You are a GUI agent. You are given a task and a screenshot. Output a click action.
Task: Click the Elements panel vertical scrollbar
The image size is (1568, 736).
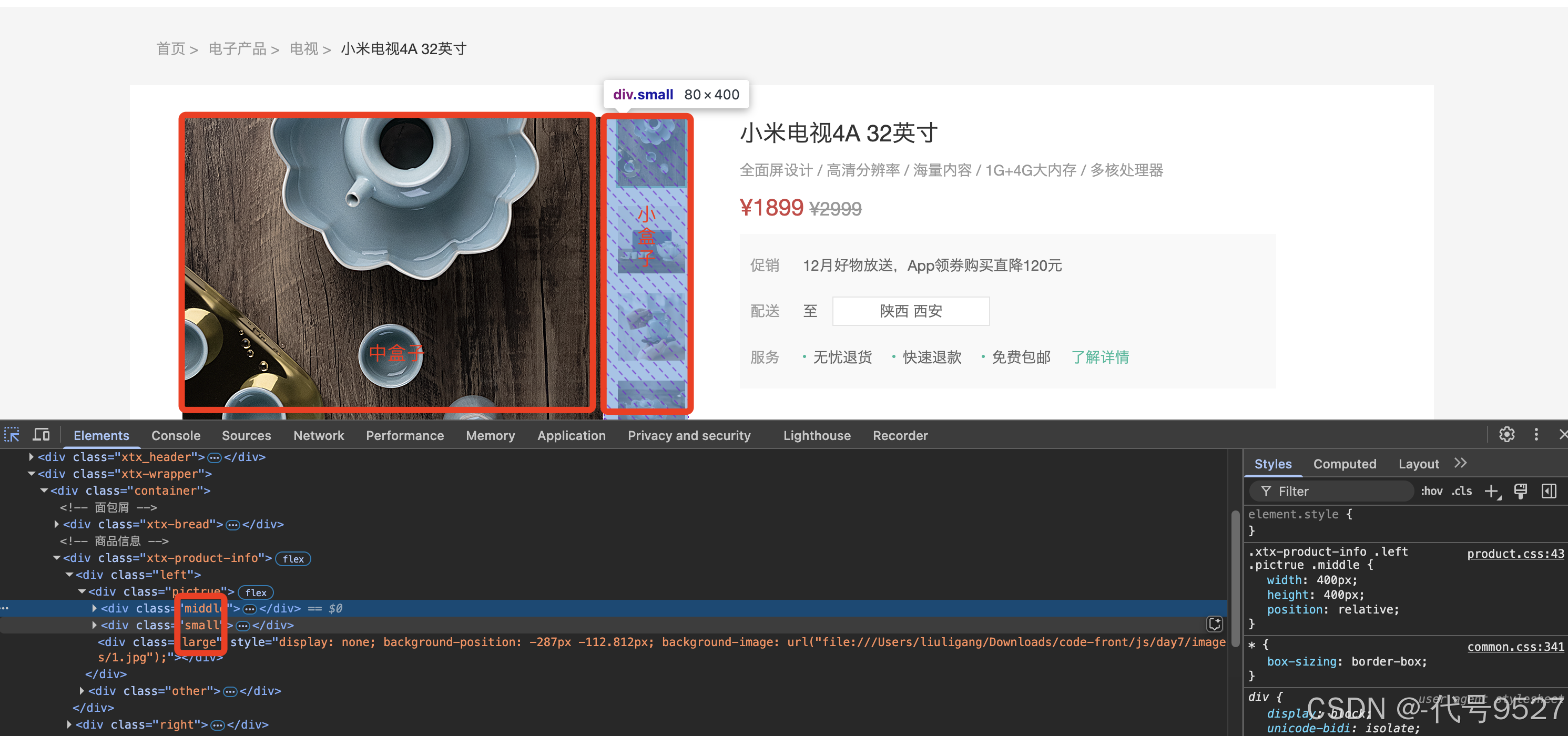tap(1235, 578)
